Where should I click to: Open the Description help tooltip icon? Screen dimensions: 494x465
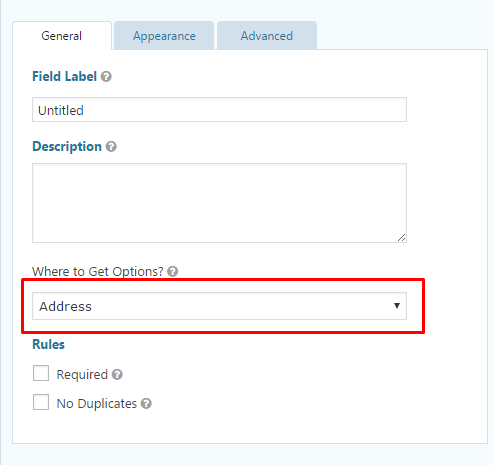(111, 147)
